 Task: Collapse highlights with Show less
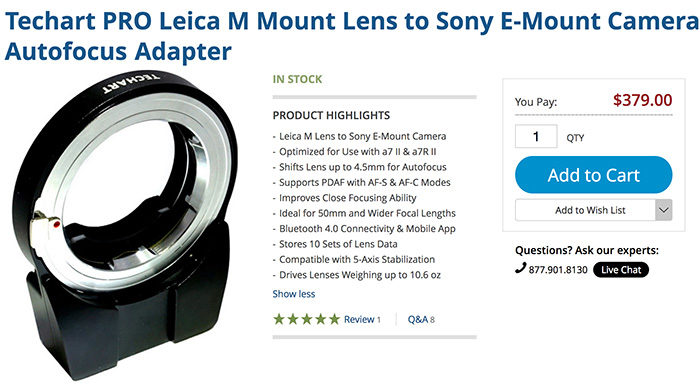click(x=294, y=294)
